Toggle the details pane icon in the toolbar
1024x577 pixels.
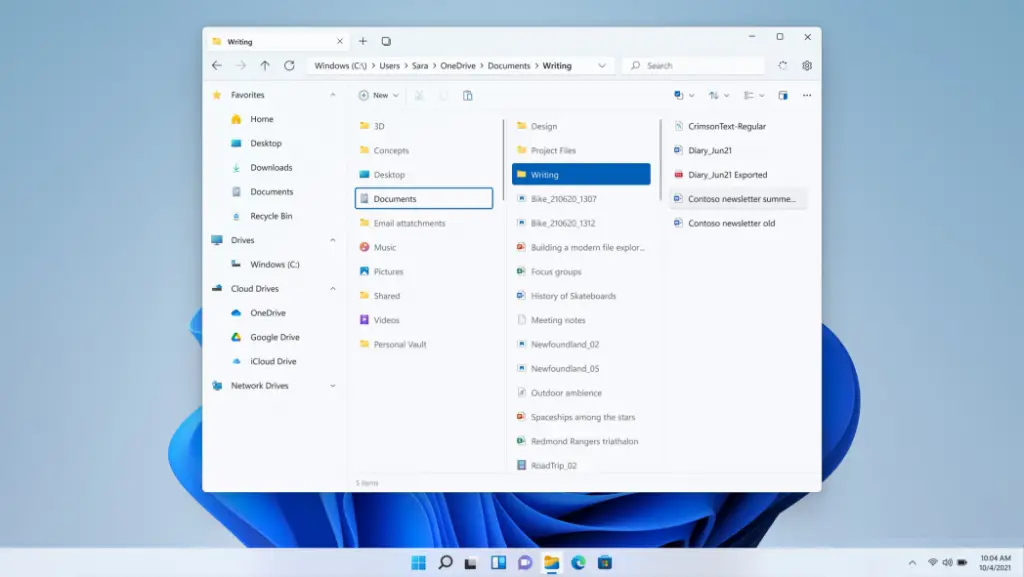pos(783,96)
